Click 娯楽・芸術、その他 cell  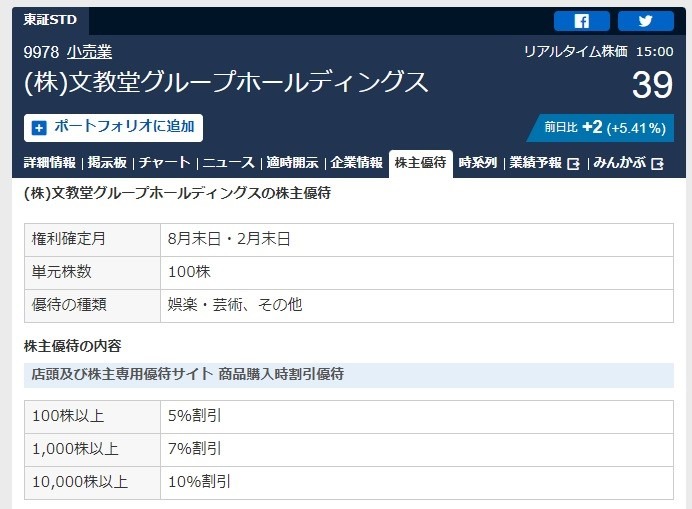(417, 306)
